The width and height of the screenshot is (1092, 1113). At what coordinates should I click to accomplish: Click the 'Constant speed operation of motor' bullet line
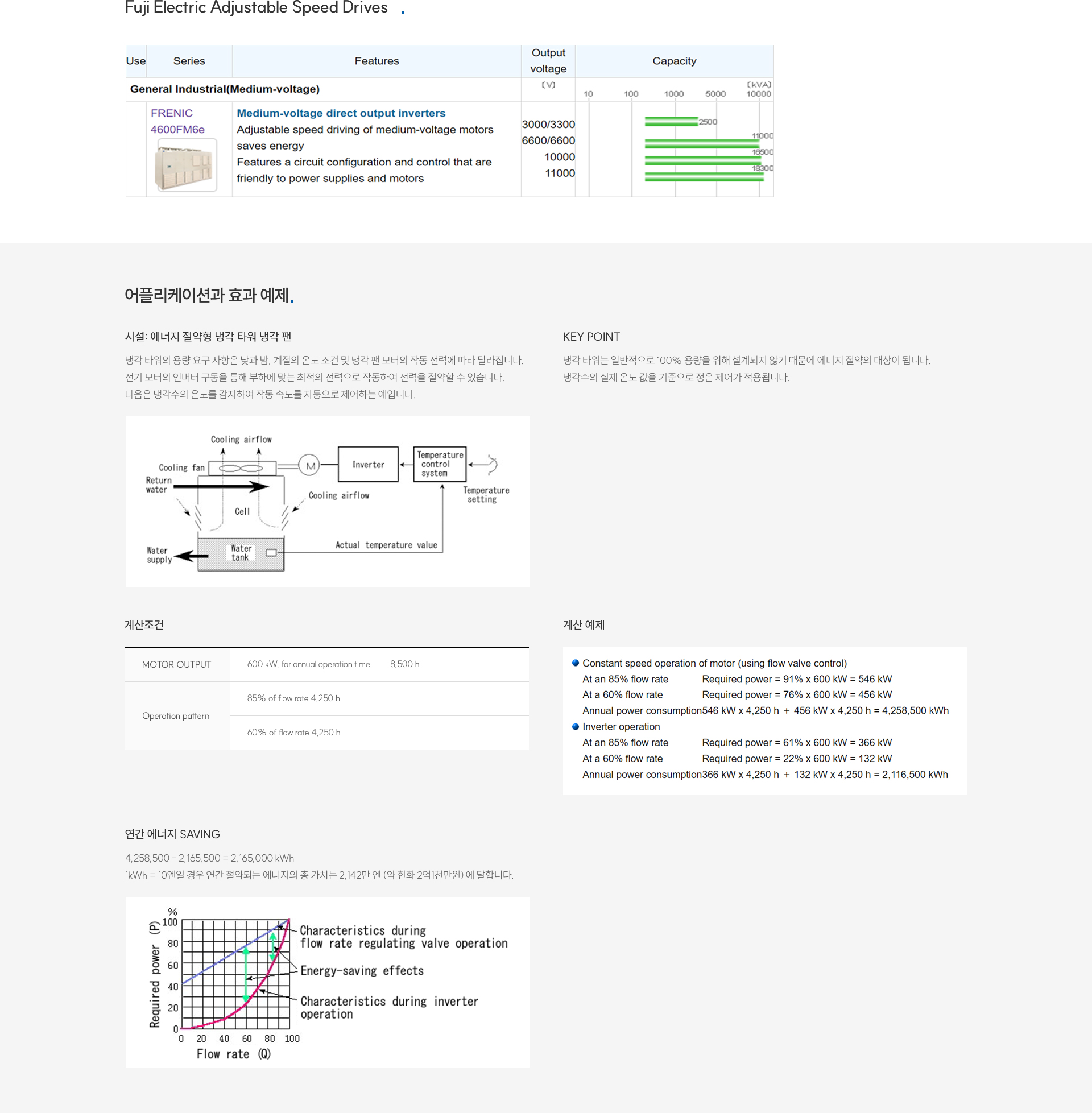pos(714,663)
